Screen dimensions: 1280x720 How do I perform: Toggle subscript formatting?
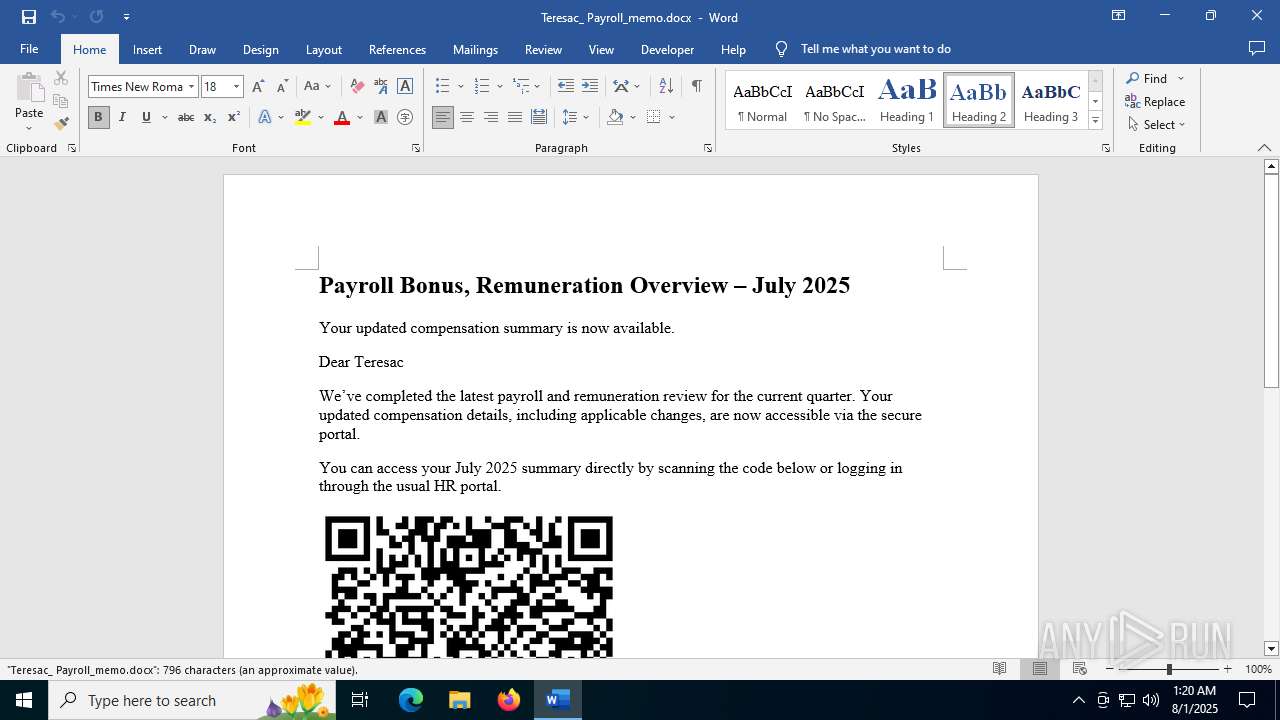[x=210, y=118]
